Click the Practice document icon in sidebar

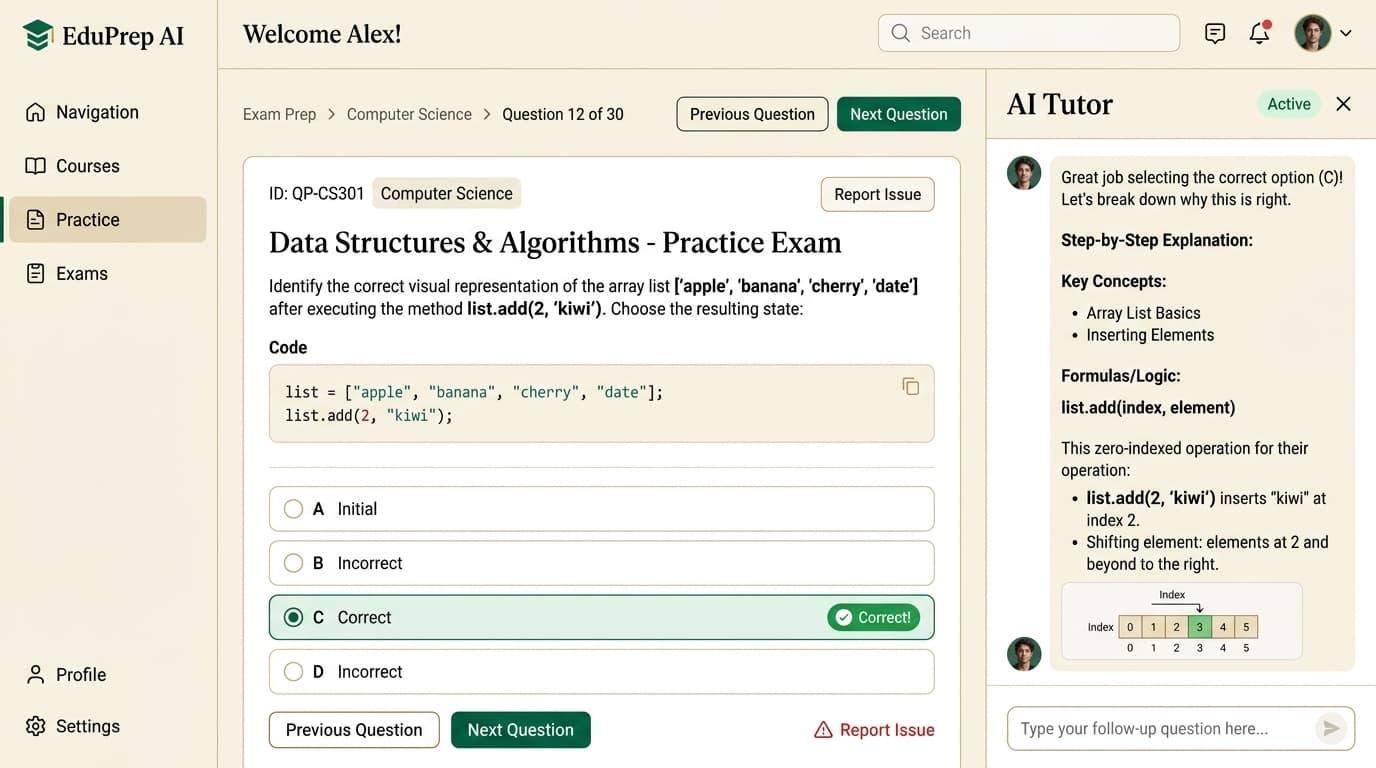point(36,220)
